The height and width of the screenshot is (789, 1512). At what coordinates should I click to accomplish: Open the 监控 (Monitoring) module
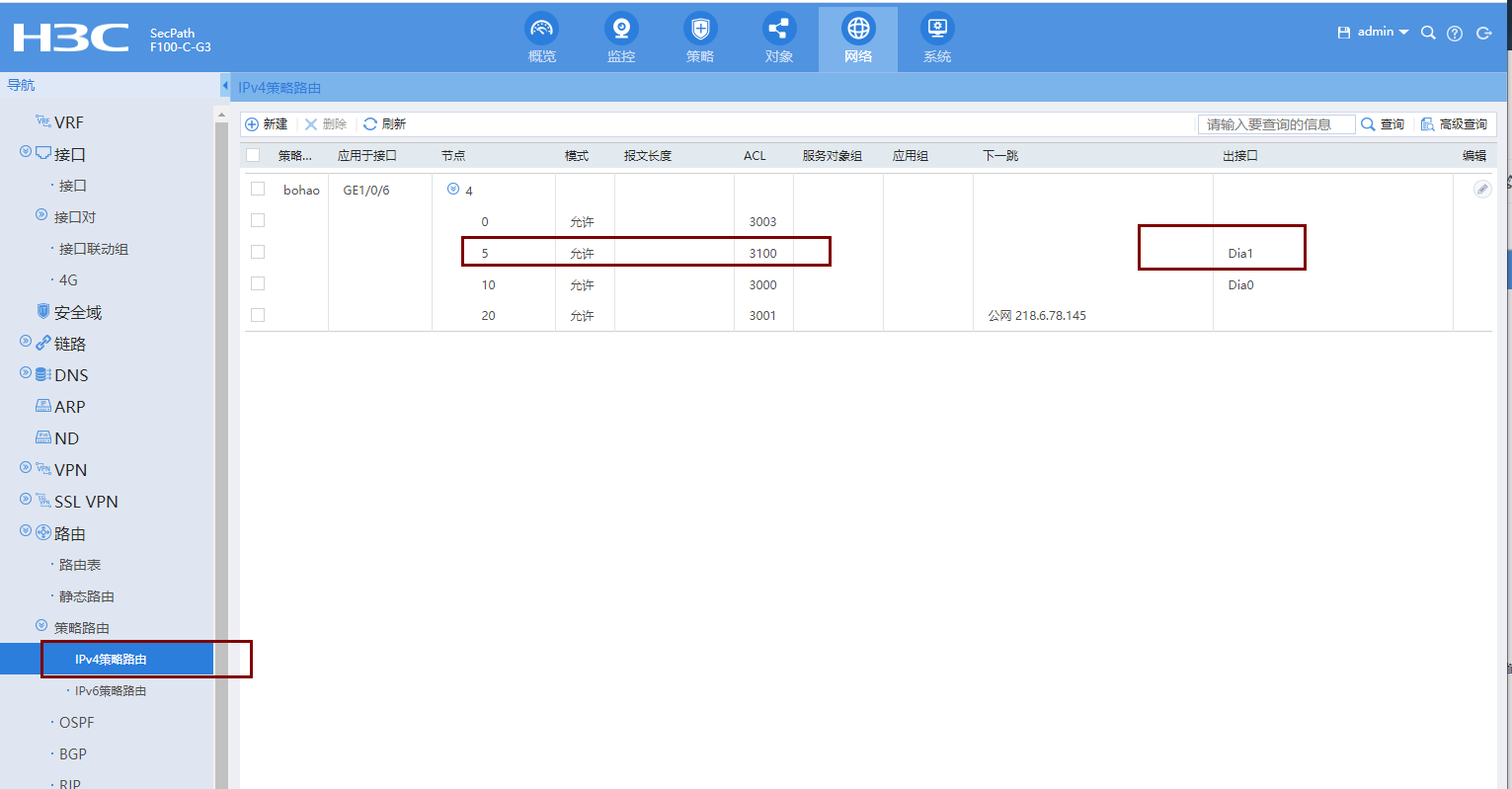point(620,38)
